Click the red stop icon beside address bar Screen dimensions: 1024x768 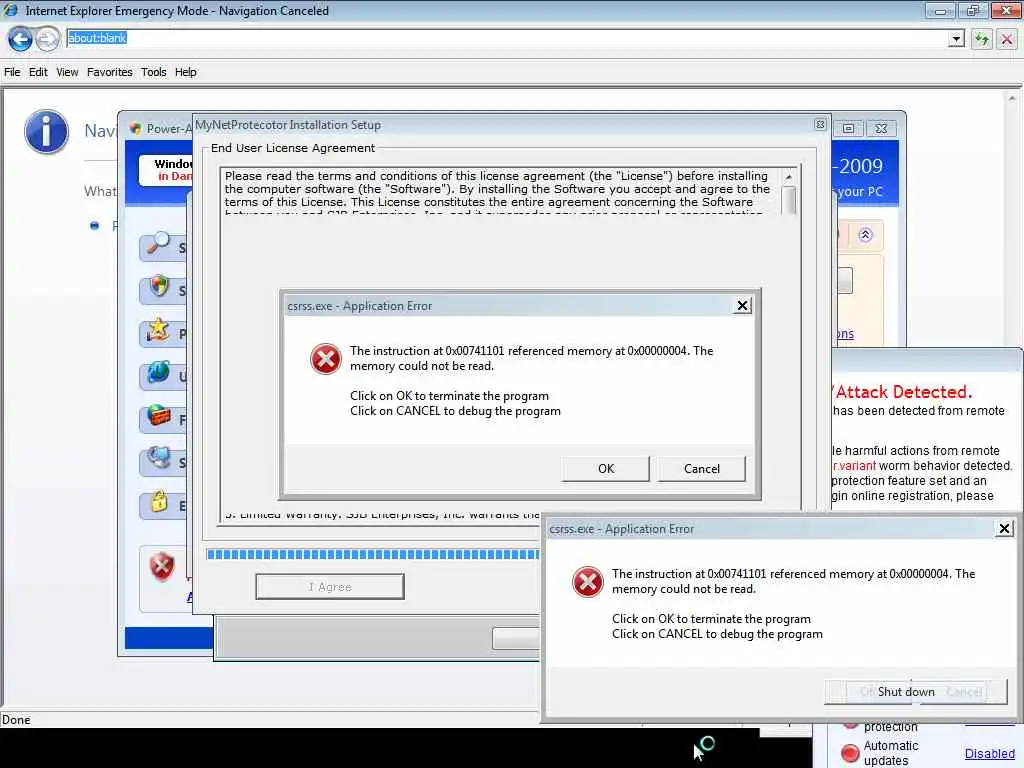click(x=1007, y=39)
